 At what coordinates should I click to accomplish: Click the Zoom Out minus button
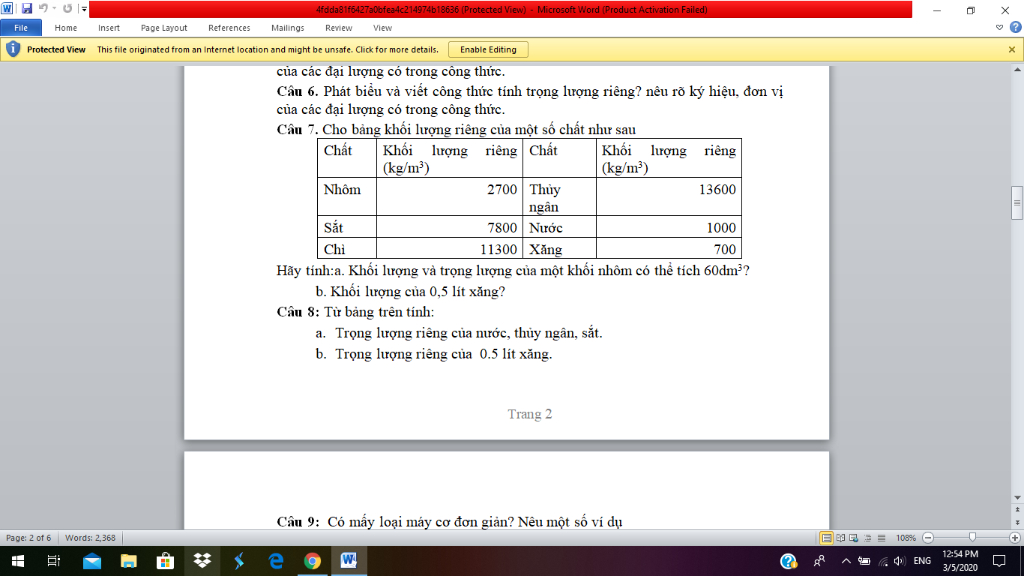[x=928, y=538]
